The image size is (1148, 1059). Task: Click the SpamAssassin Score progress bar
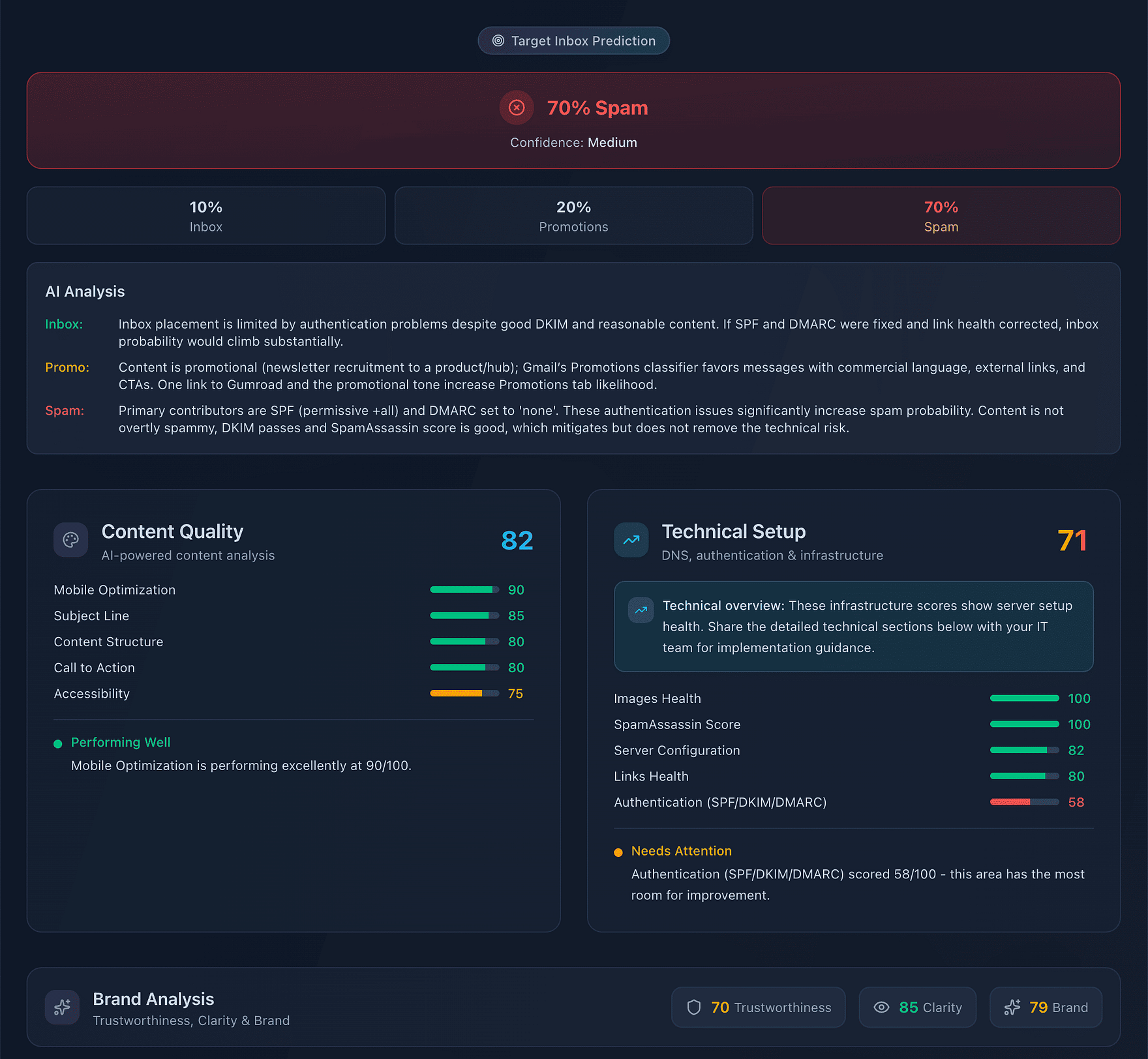(x=1025, y=724)
